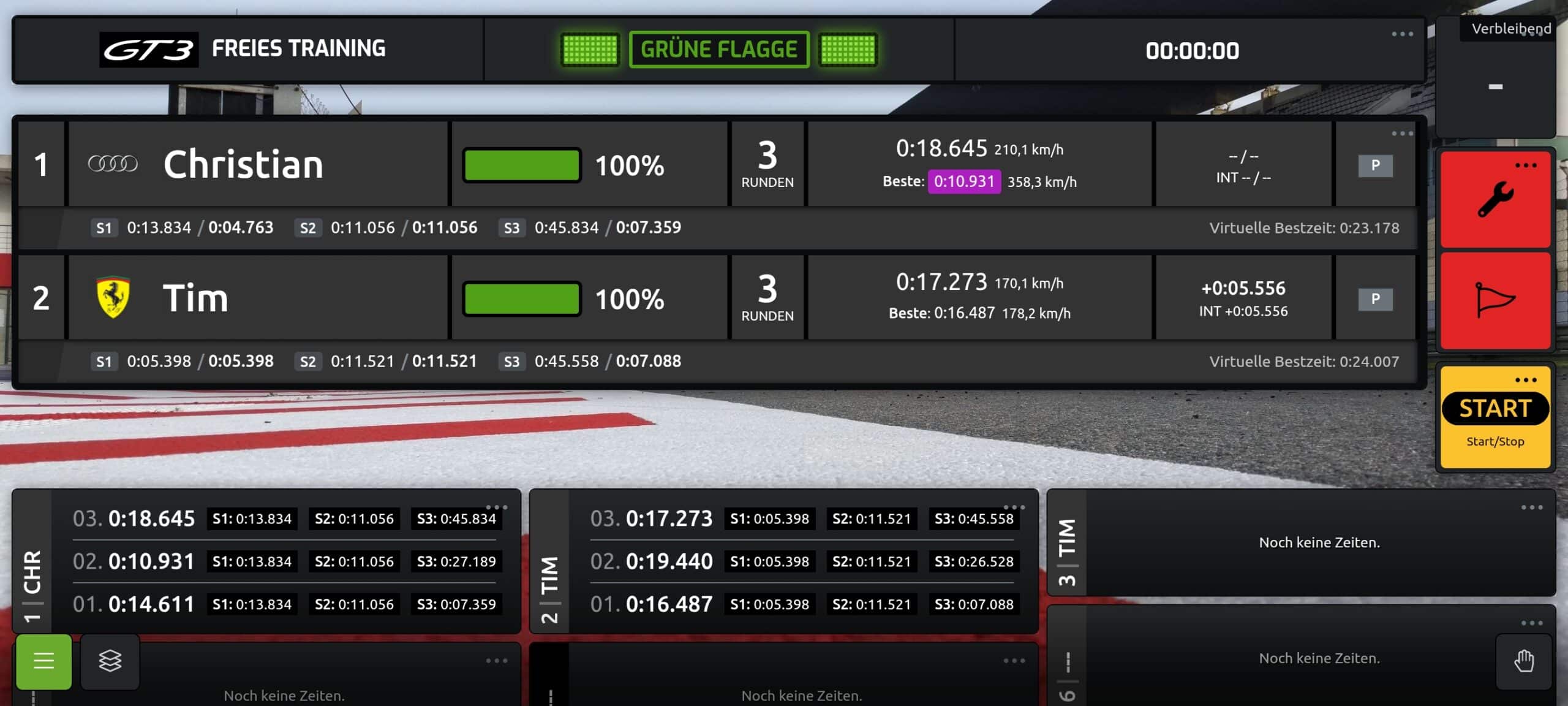This screenshot has height=706, width=1568.
Task: Toggle the P pit button for Tim
Action: (x=1375, y=299)
